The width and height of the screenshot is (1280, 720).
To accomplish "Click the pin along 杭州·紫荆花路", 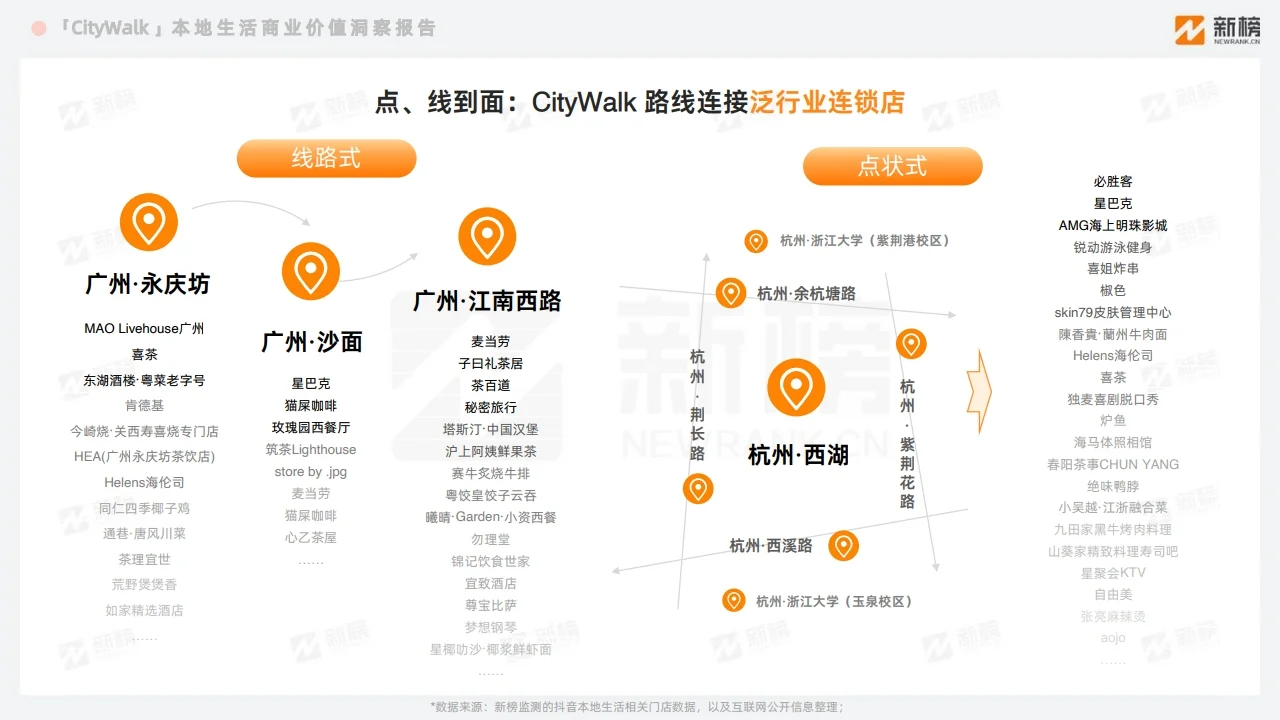I will coord(911,344).
